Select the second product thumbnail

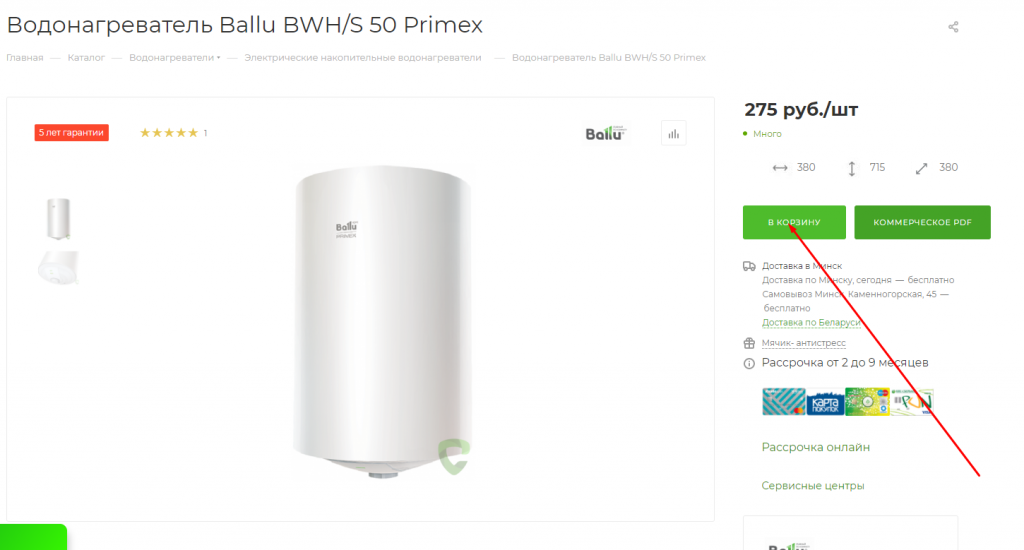tap(57, 266)
